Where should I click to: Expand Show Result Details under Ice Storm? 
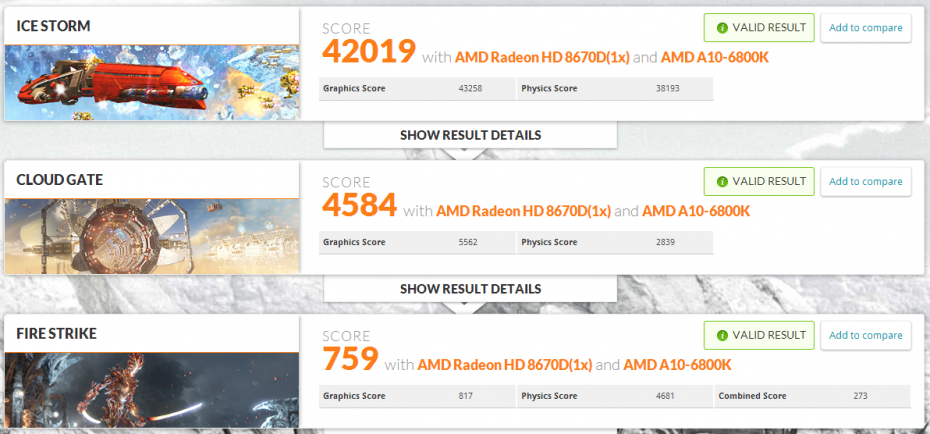coord(470,135)
